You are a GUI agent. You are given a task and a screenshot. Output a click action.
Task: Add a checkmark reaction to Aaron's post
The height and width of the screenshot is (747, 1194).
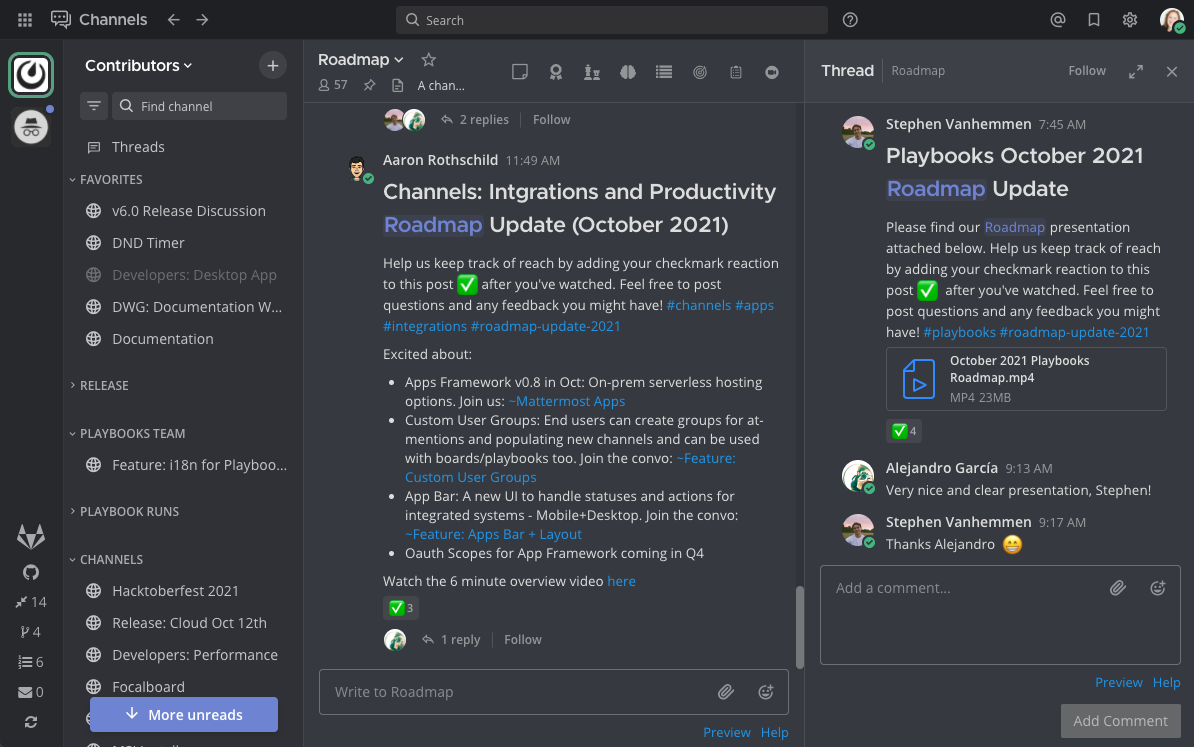tap(401, 607)
